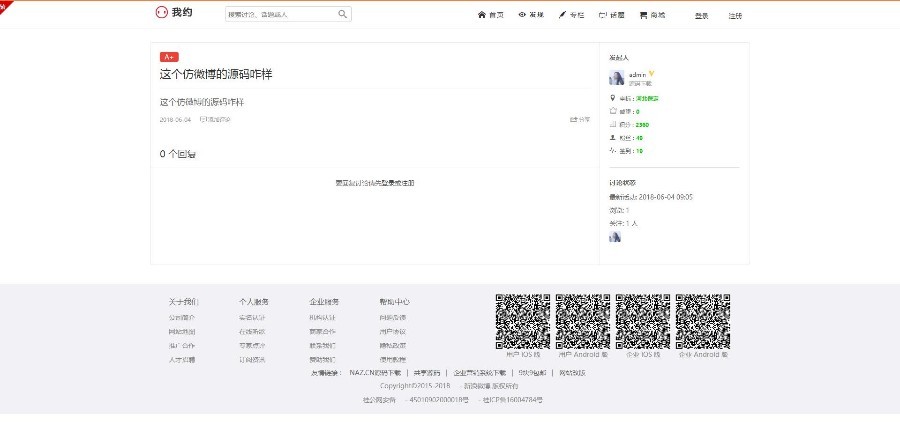Click the user iOS QR code
Image resolution: width=900 pixels, height=443 pixels.
(523, 320)
